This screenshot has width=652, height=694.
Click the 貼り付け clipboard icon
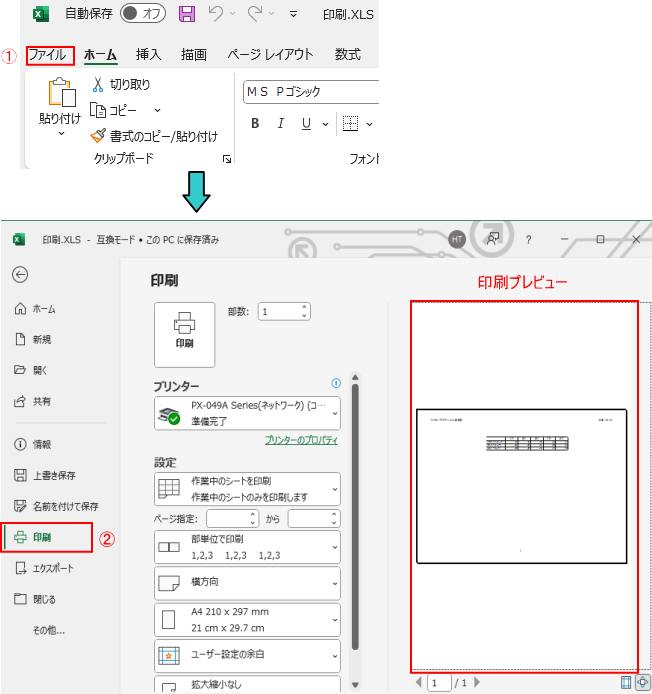61,93
